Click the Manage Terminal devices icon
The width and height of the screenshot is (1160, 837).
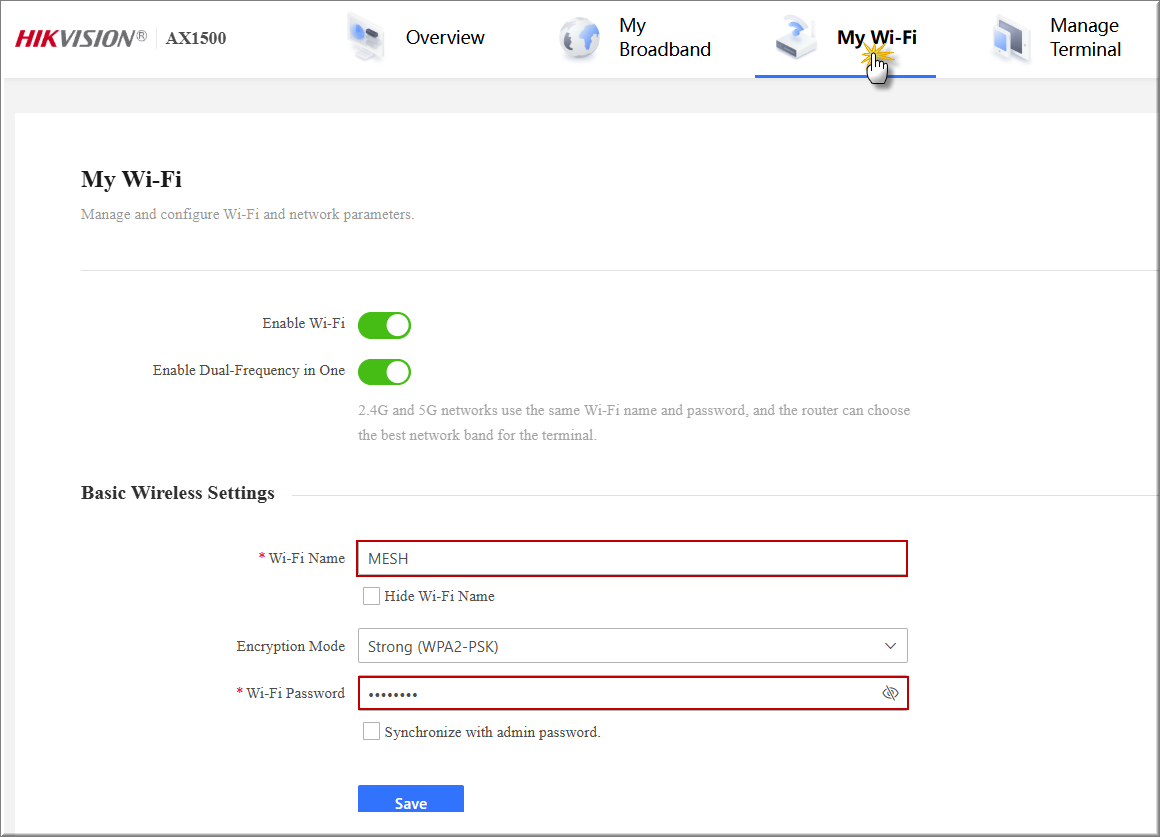(x=1011, y=38)
